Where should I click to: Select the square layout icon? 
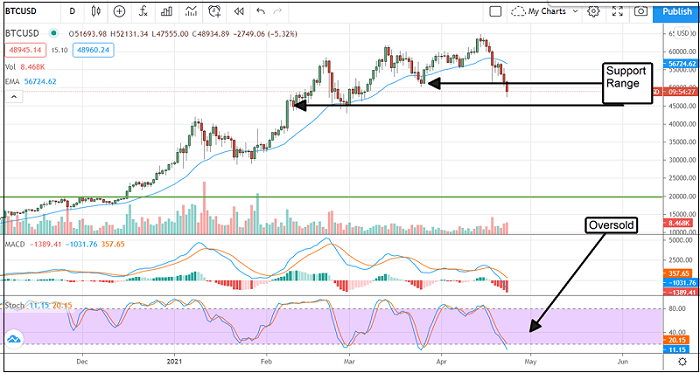click(495, 12)
